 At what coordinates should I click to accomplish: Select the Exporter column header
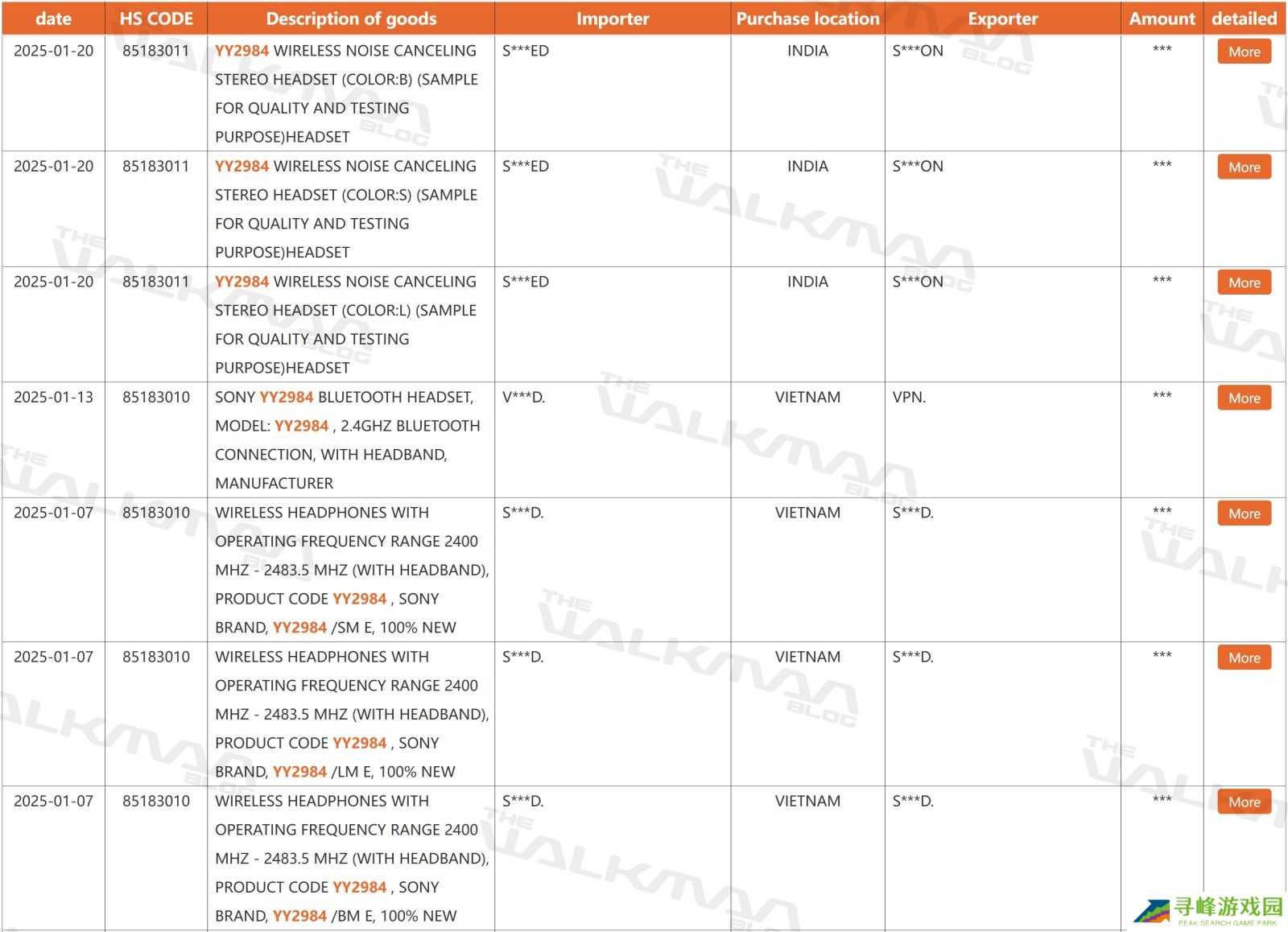tap(1002, 19)
